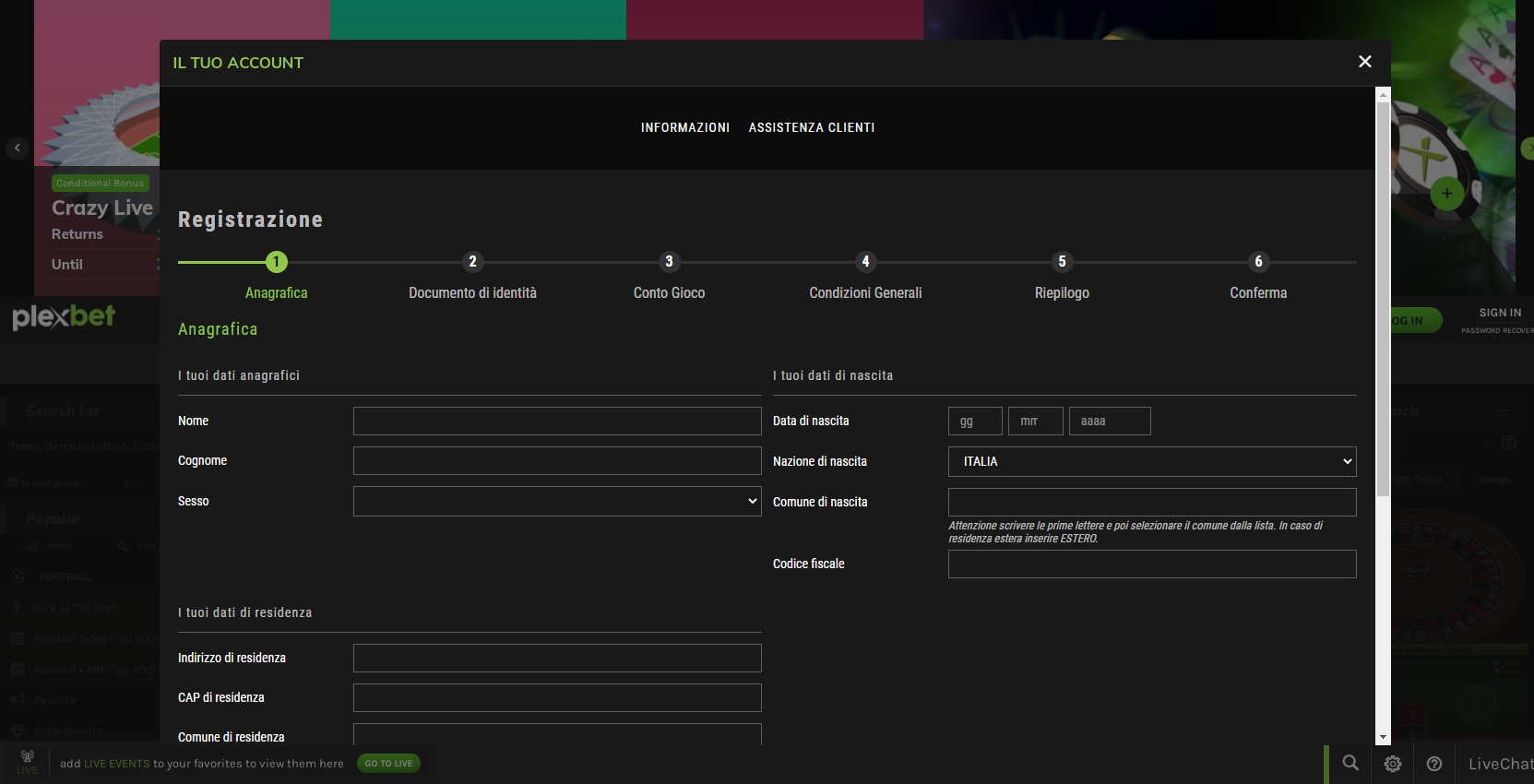This screenshot has width=1534, height=784.
Task: Focus the Codice fiscale field
Action: tap(1152, 564)
